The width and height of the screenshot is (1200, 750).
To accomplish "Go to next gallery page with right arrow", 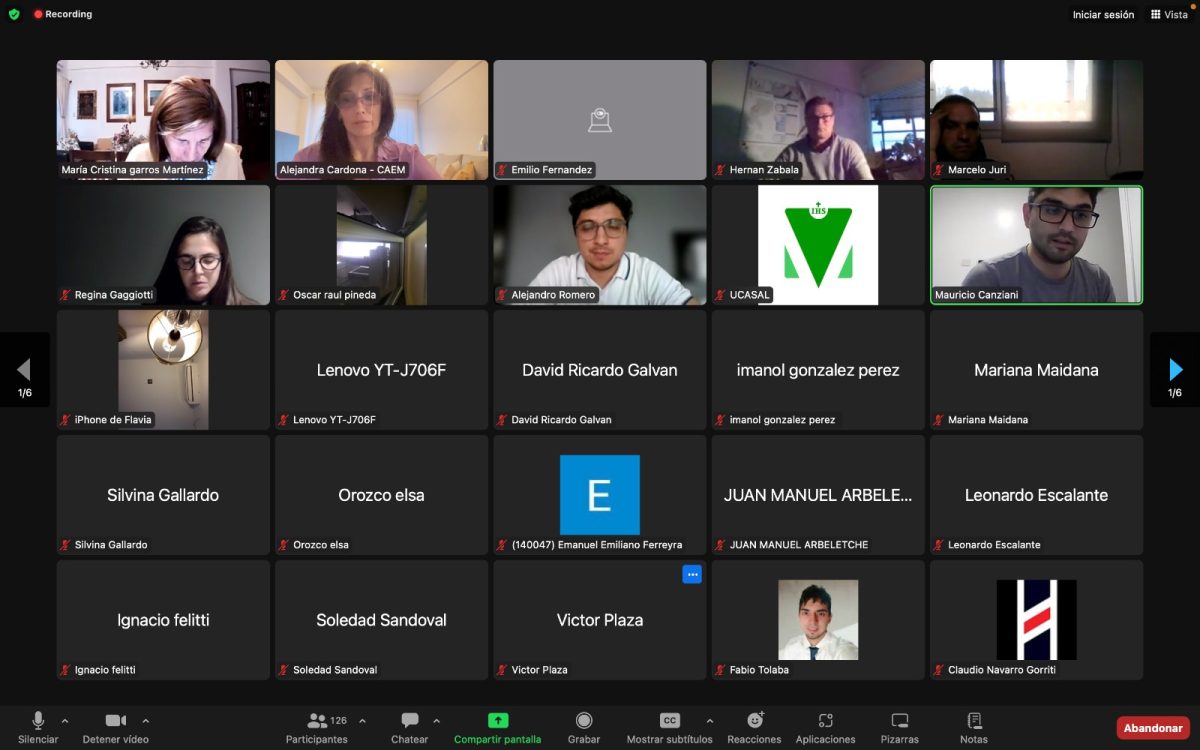I will [1175, 370].
